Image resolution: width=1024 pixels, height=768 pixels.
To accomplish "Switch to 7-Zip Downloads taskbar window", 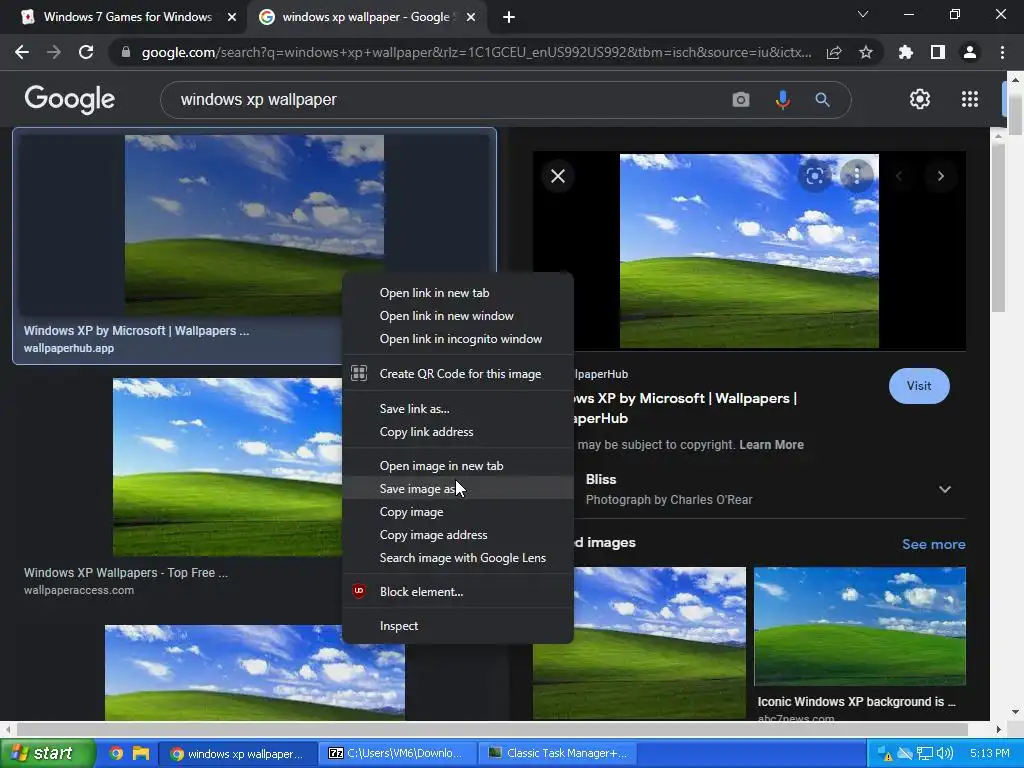I will tap(398, 753).
